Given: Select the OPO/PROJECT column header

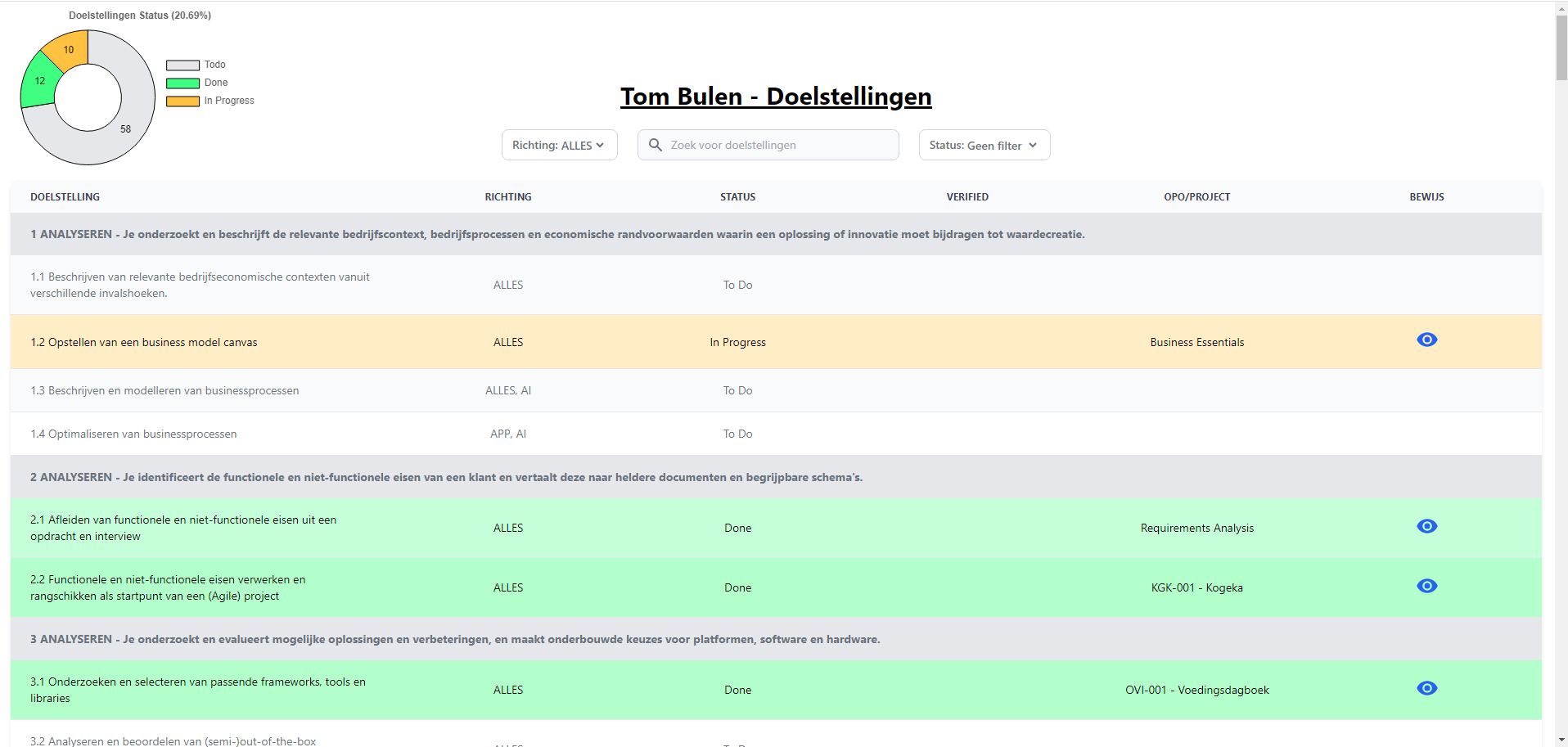Looking at the screenshot, I should pyautogui.click(x=1196, y=197).
